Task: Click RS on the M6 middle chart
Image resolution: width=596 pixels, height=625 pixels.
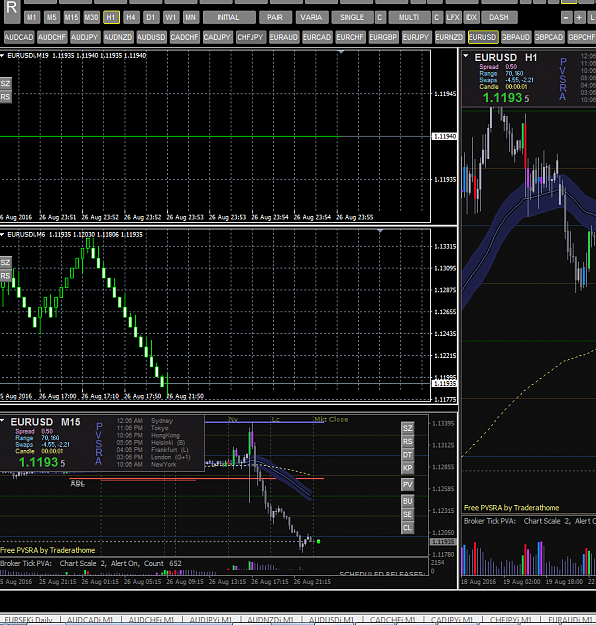Action: [x=5, y=276]
